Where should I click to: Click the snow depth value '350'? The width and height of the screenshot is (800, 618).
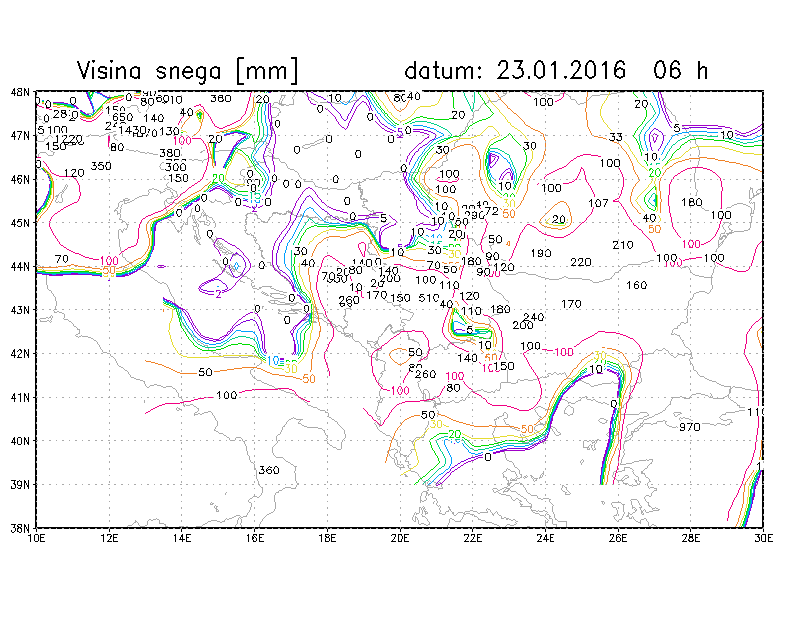click(x=101, y=166)
